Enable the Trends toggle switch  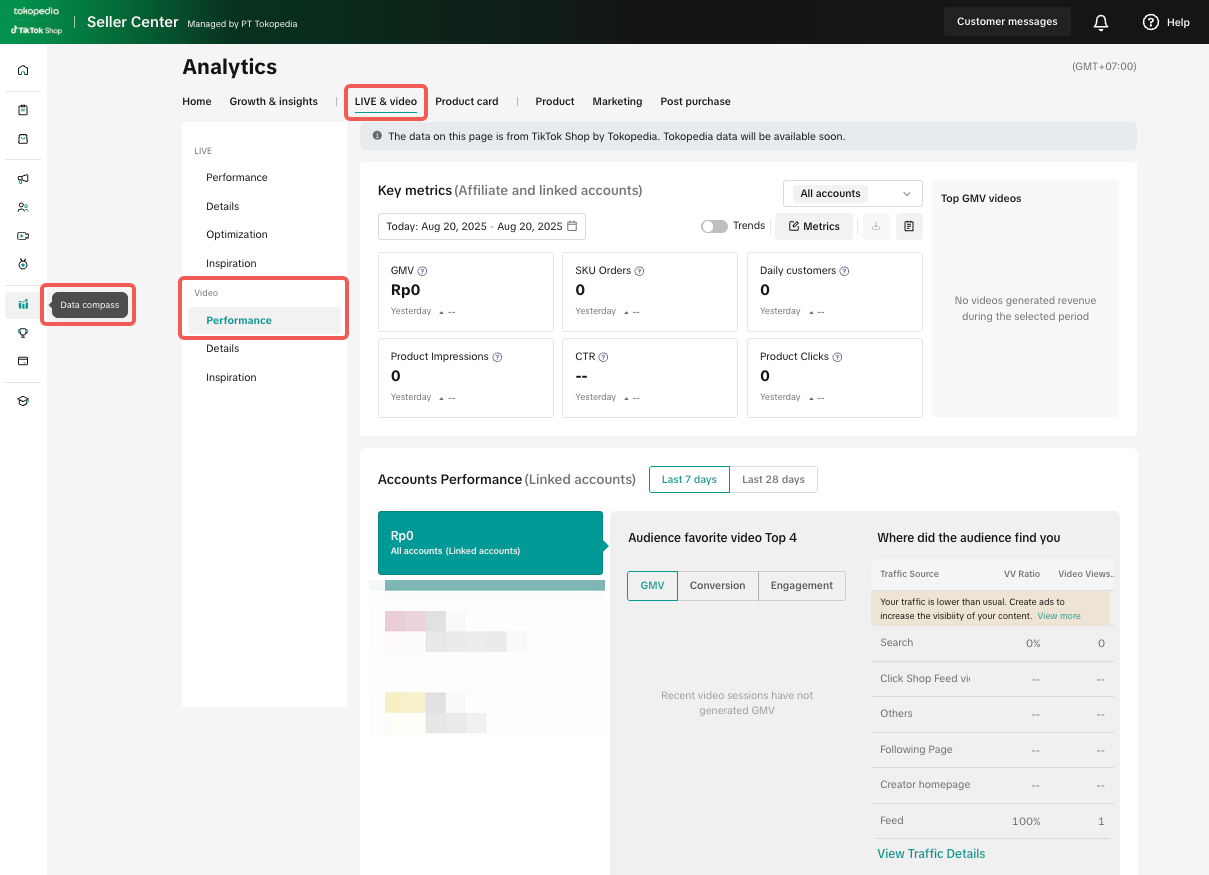(x=714, y=226)
